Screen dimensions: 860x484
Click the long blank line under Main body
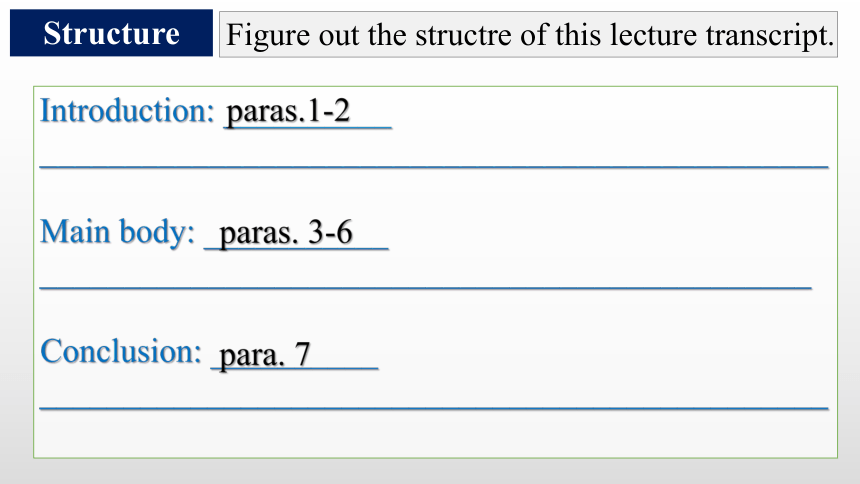click(426, 287)
